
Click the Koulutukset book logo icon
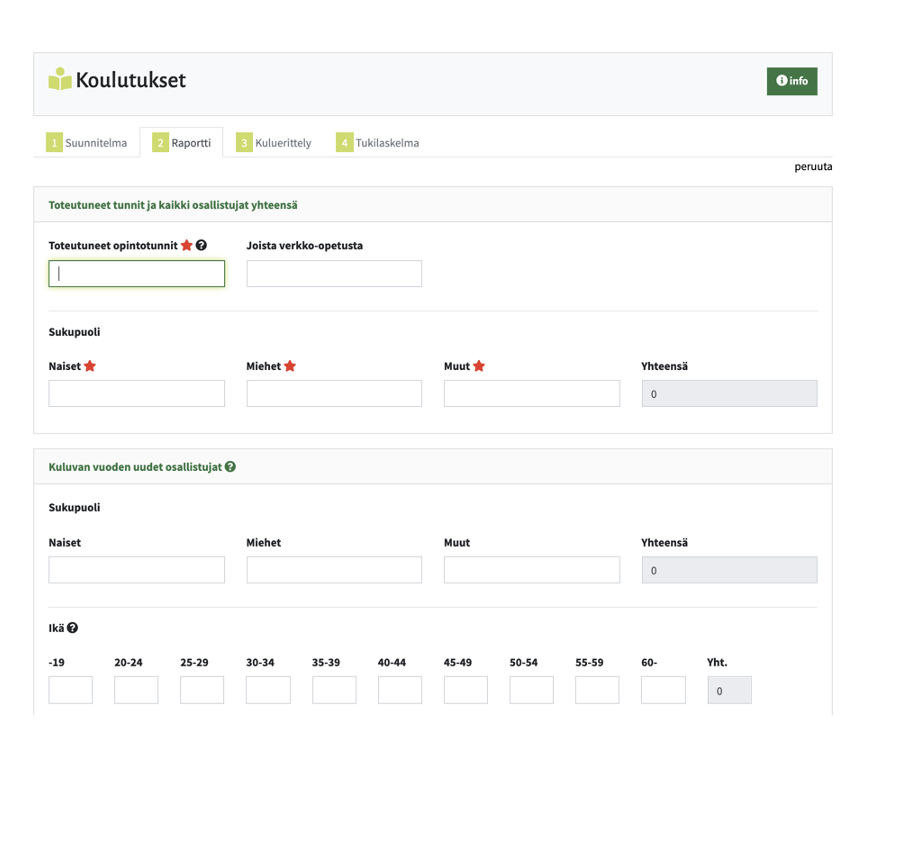[x=60, y=79]
